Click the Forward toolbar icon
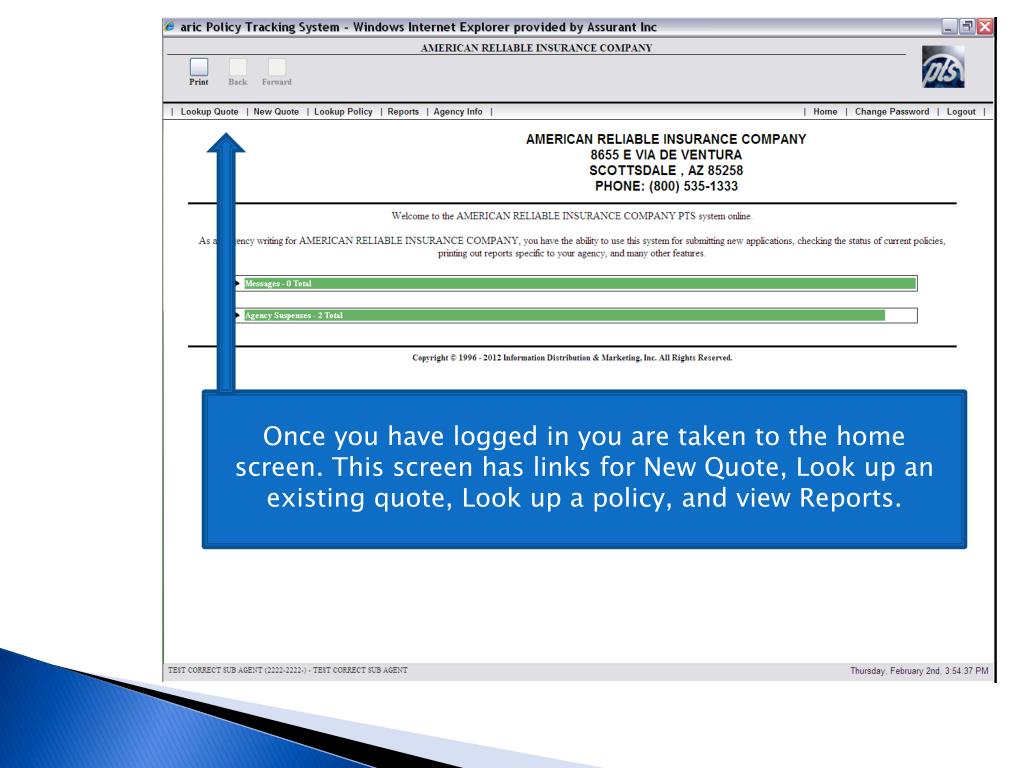Screen dimensions: 1024x768 [x=276, y=72]
